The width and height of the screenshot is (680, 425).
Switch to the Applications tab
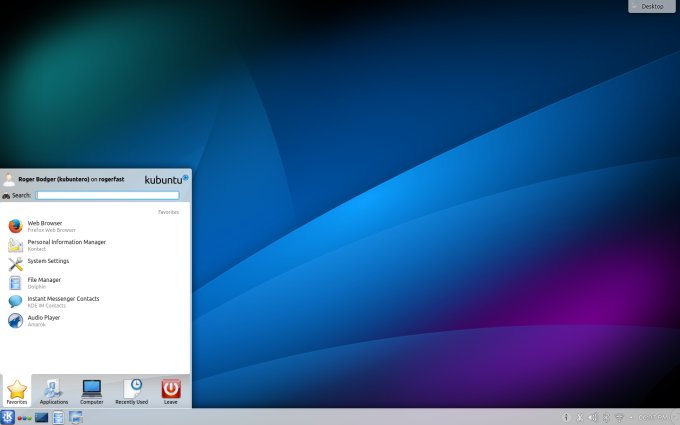pos(54,392)
